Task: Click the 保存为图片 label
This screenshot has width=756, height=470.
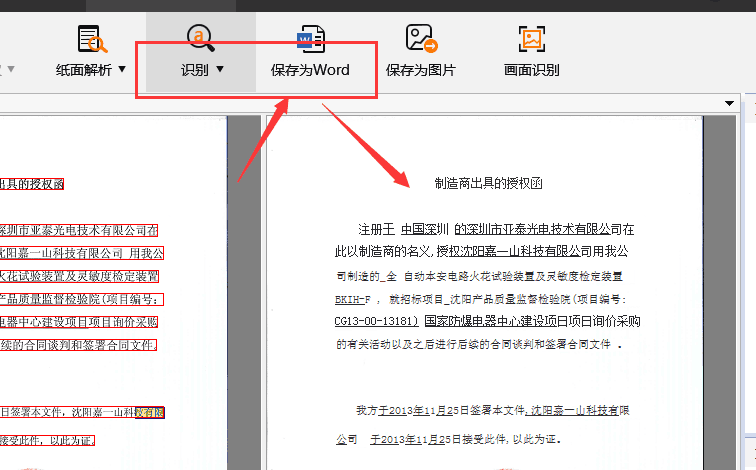Action: tap(420, 70)
